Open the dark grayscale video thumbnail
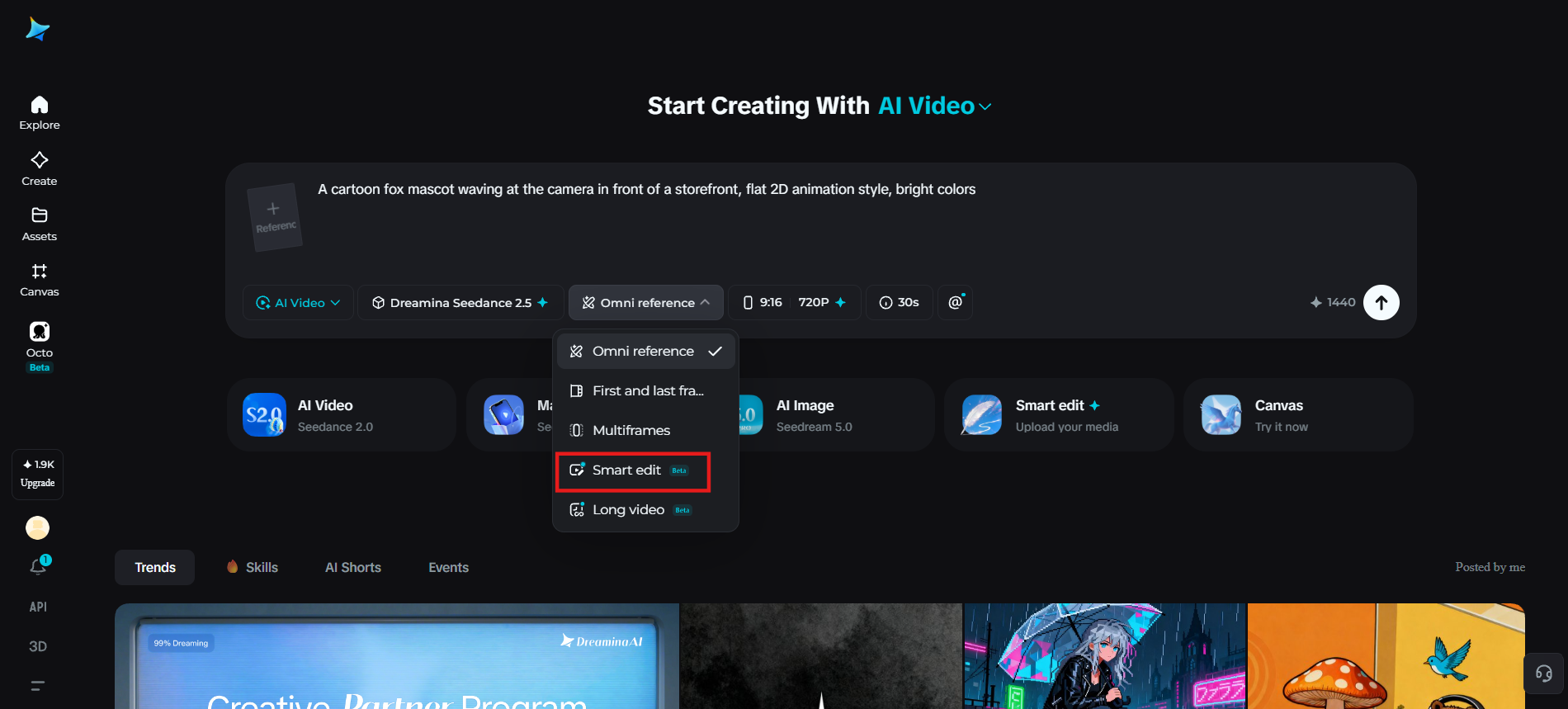Viewport: 1568px width, 709px height. click(821, 656)
